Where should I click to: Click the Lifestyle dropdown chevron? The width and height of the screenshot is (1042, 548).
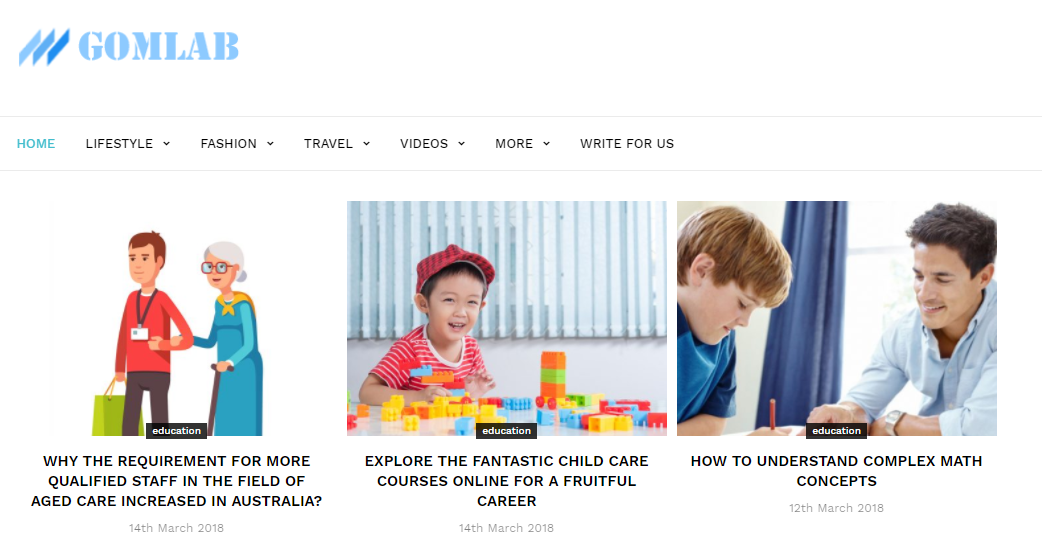(x=166, y=143)
